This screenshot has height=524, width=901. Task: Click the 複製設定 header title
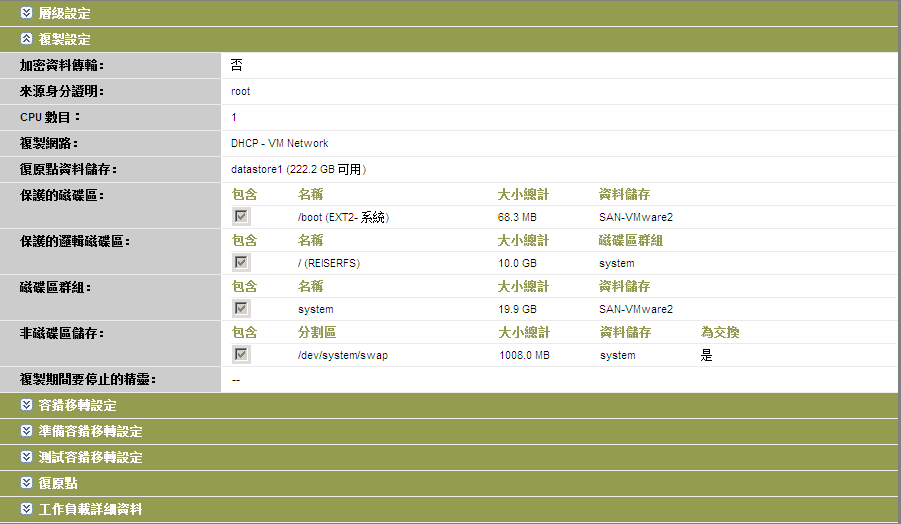coord(64,39)
